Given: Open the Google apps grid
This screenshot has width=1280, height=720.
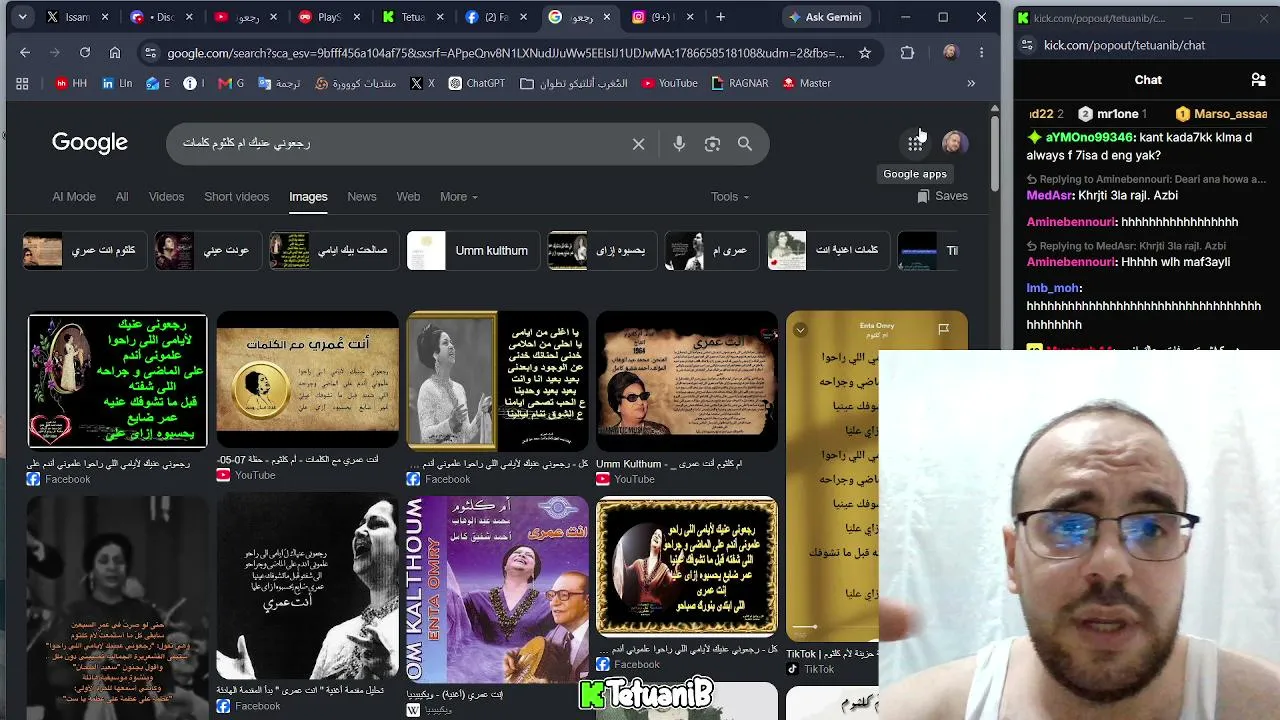Looking at the screenshot, I should (x=915, y=144).
